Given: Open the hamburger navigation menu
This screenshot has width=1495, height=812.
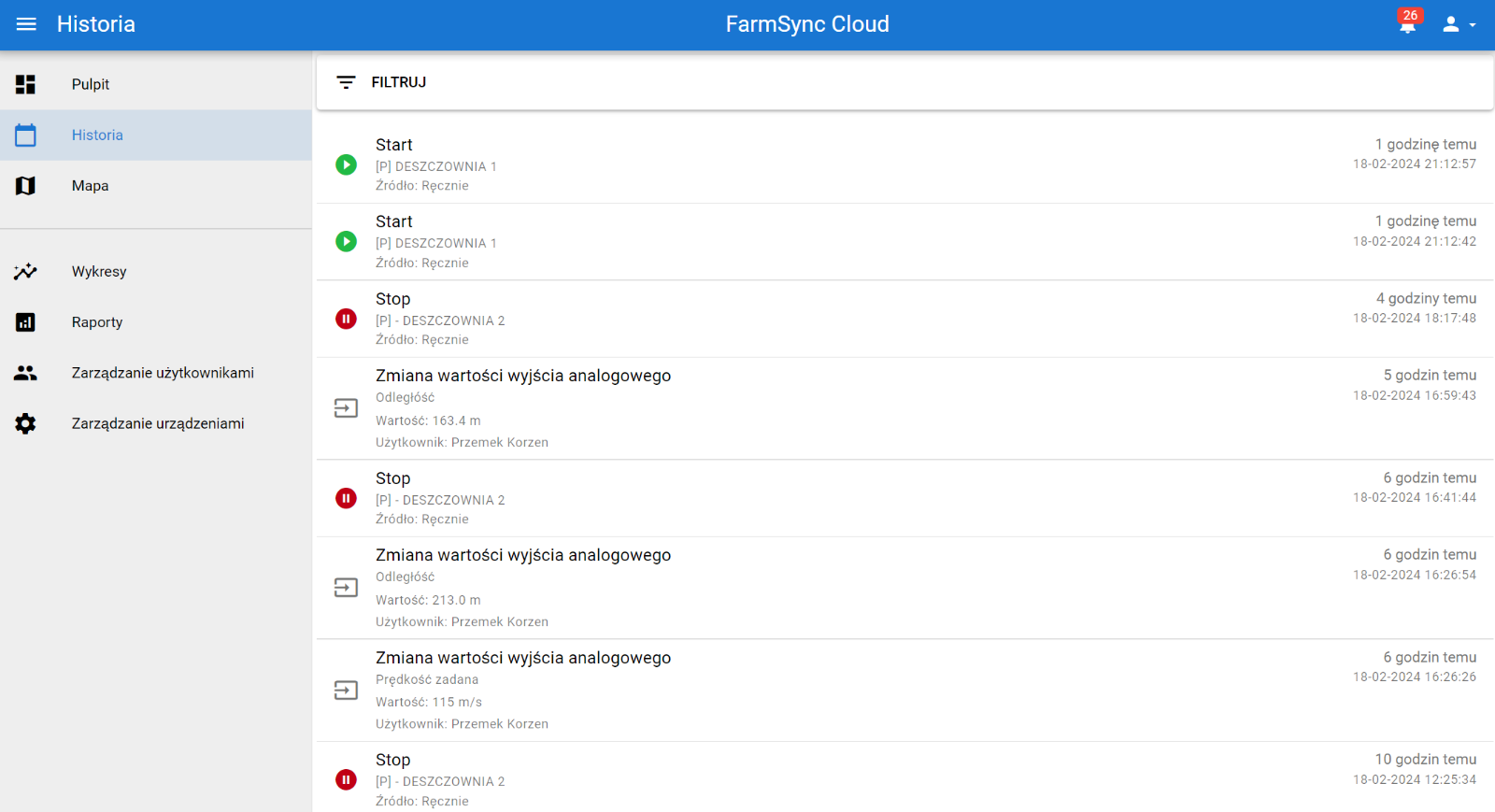Looking at the screenshot, I should (x=26, y=24).
